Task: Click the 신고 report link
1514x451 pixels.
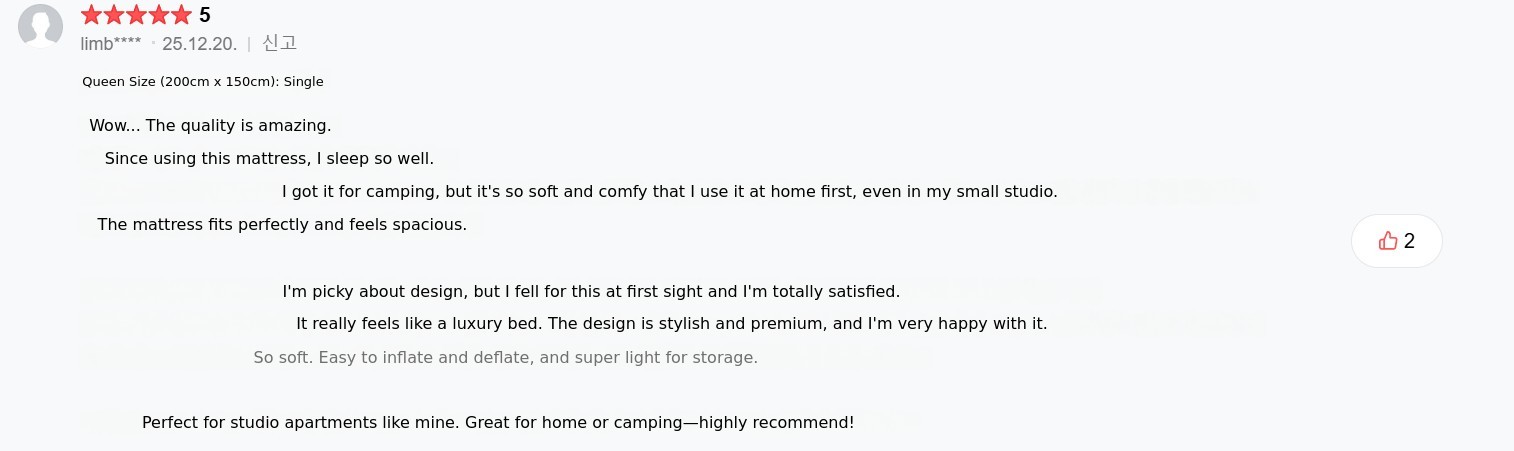Action: 279,43
